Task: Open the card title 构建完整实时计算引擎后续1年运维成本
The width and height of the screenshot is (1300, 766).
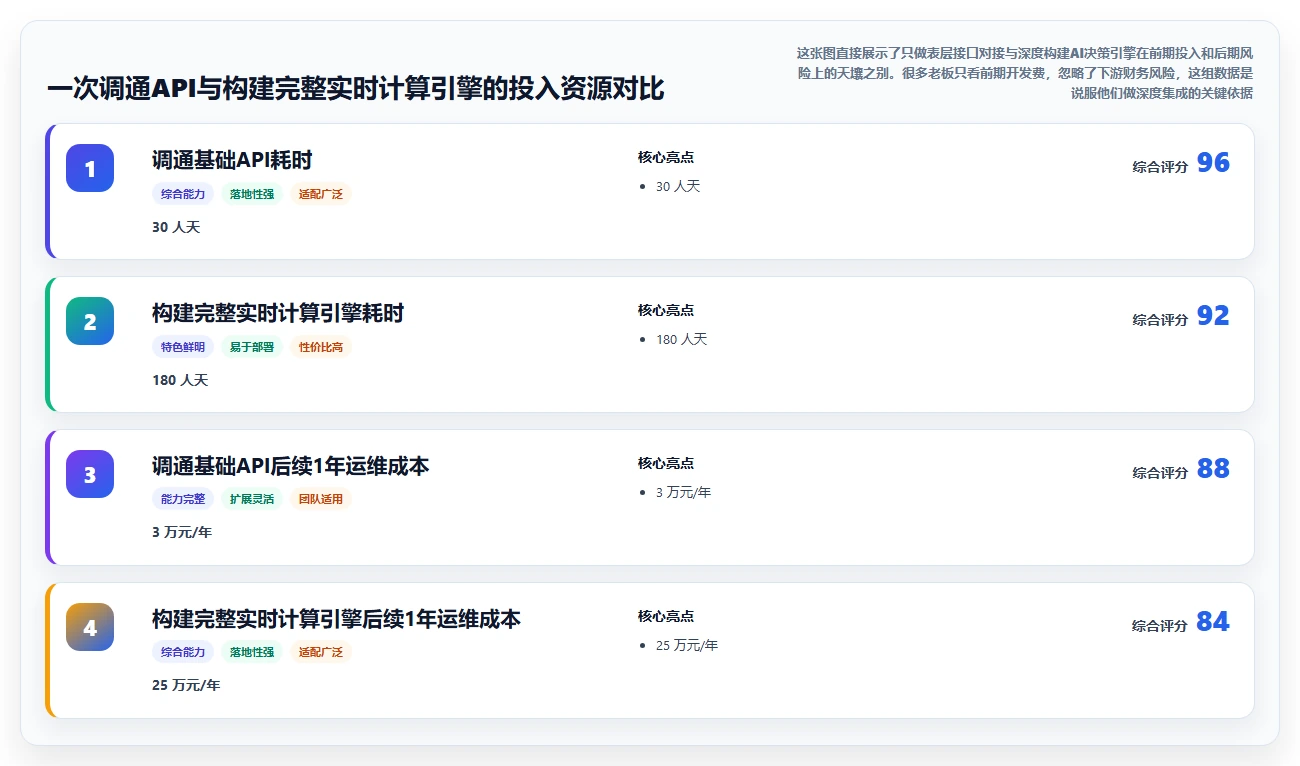Action: [336, 619]
